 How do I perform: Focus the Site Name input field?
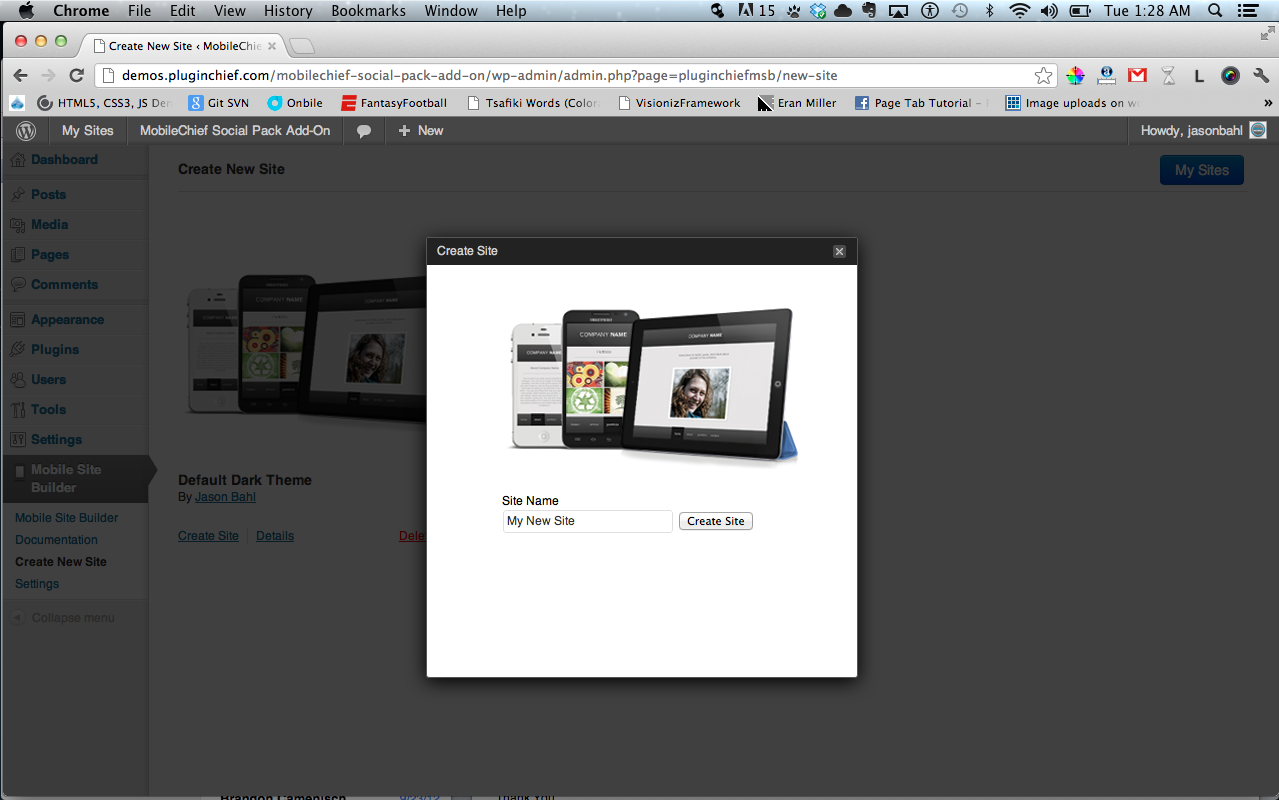pos(587,521)
